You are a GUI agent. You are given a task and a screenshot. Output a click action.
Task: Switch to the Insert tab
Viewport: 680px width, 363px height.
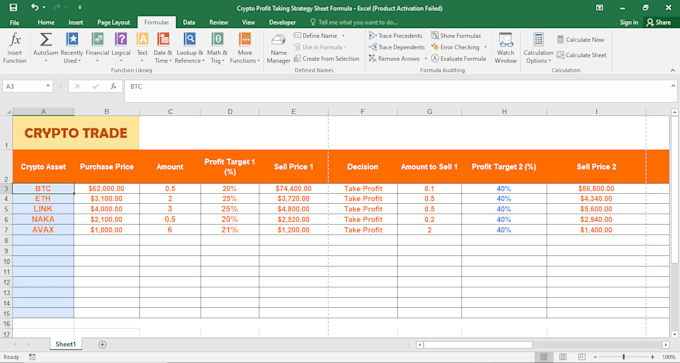[76, 23]
